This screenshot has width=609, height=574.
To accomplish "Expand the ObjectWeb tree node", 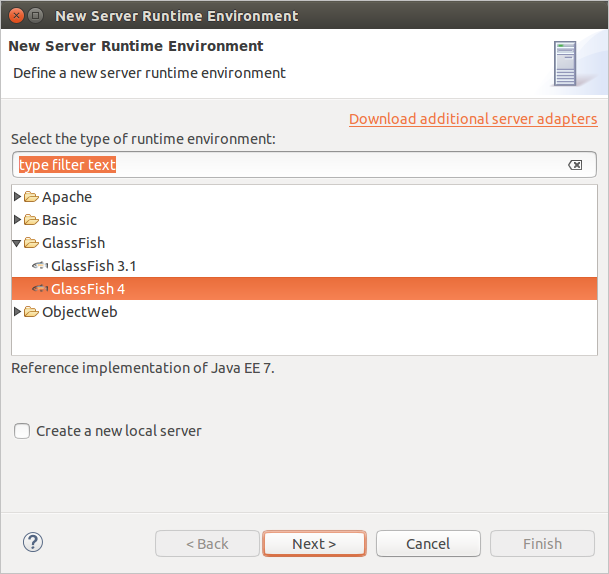I will coord(17,311).
